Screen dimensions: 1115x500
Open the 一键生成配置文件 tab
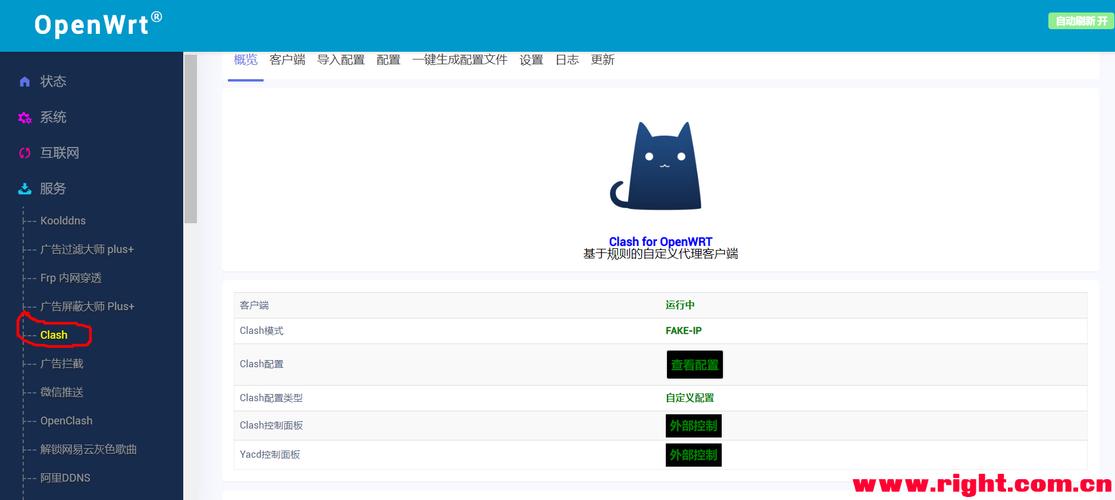459,60
